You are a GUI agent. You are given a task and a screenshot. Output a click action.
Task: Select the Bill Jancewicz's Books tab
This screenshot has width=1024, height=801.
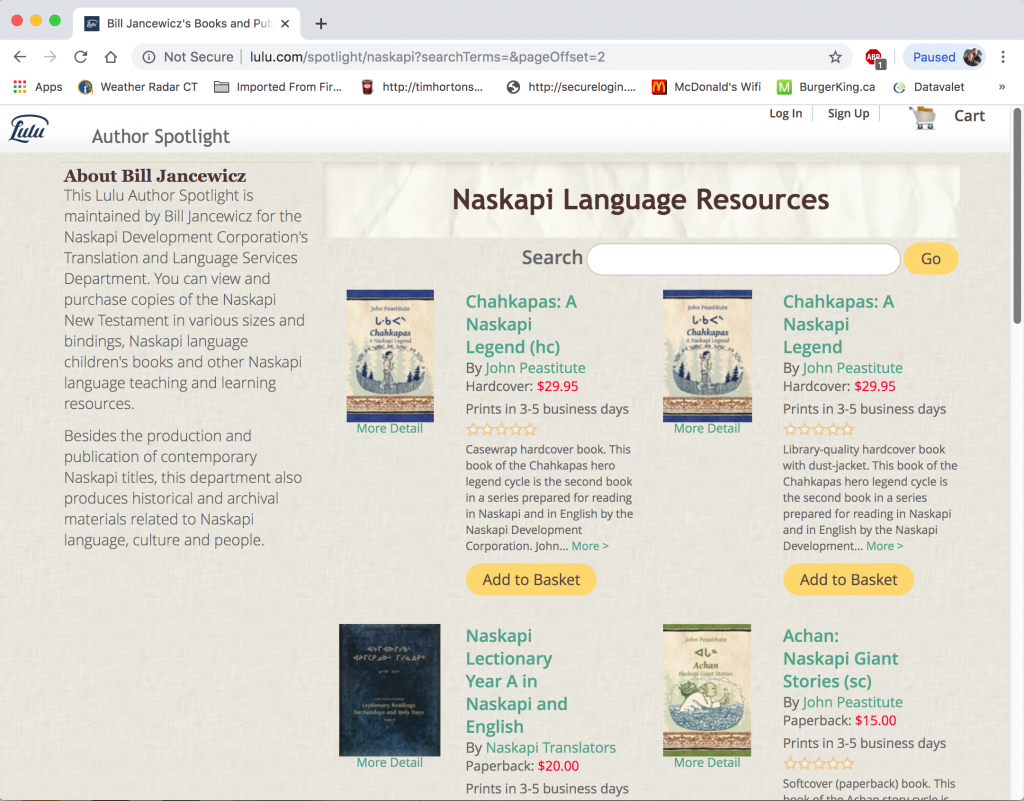[186, 24]
